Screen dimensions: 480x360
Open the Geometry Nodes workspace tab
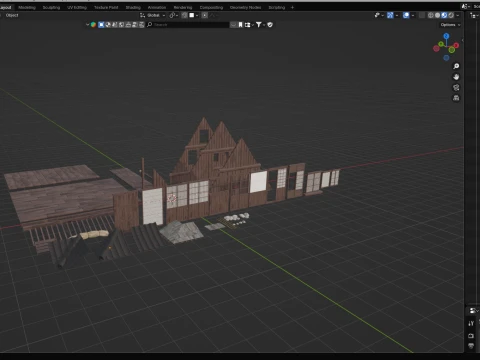tap(245, 7)
